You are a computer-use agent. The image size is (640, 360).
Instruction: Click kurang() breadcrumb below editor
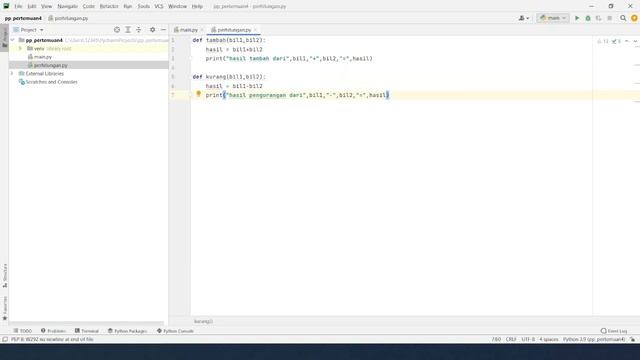coord(203,322)
